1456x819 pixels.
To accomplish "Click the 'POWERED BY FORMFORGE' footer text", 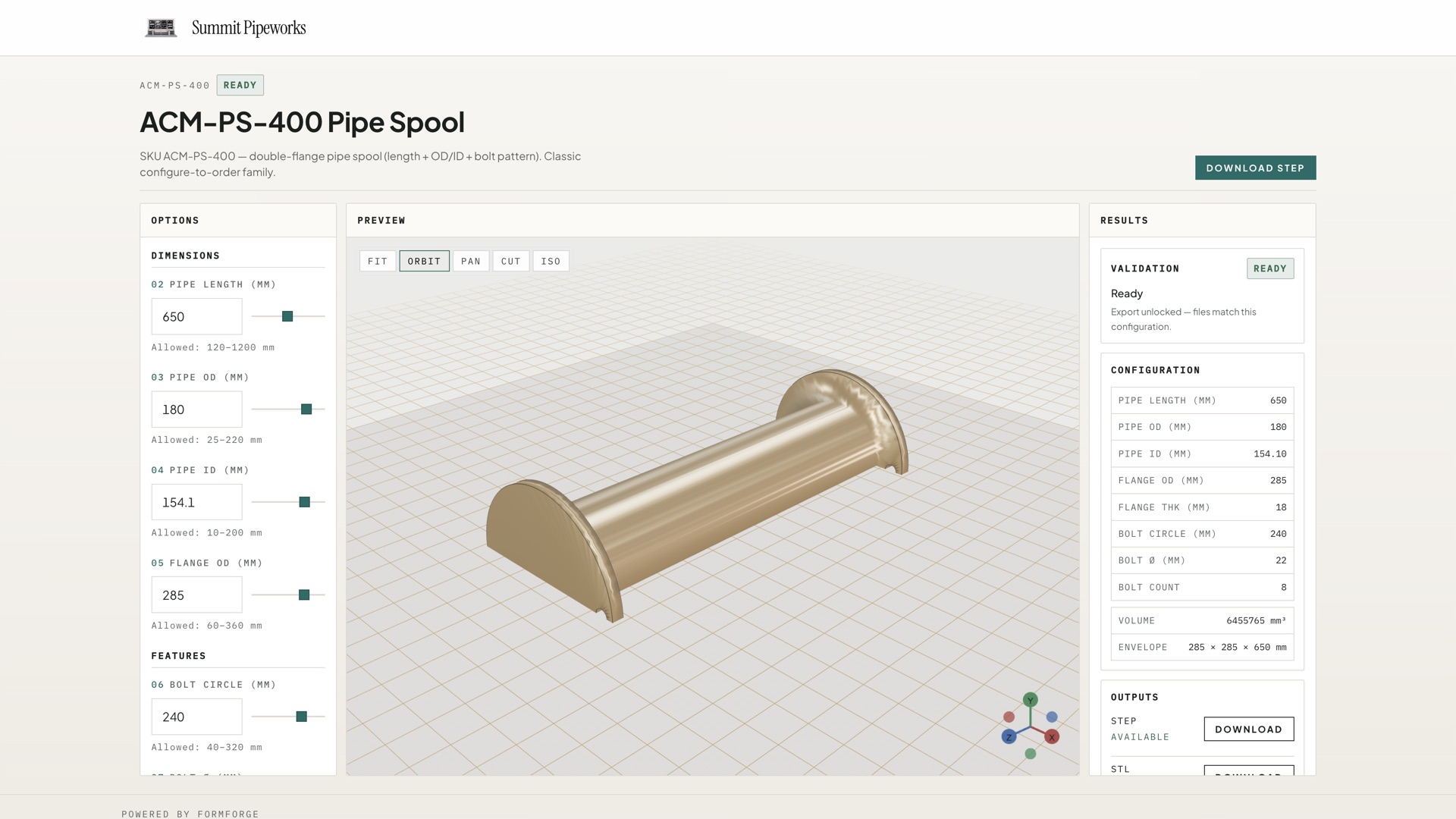I will click(x=190, y=814).
